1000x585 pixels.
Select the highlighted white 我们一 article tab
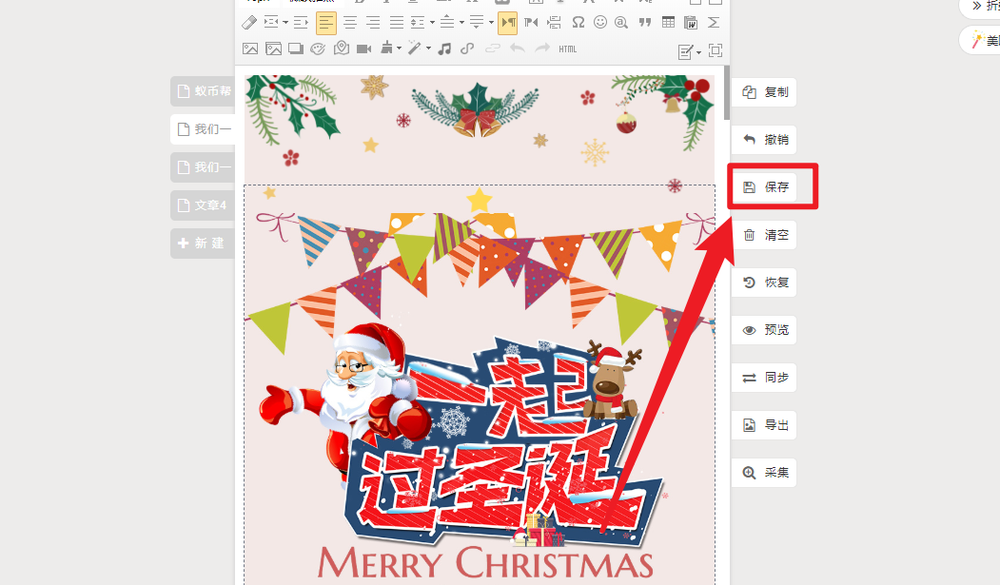pos(203,130)
